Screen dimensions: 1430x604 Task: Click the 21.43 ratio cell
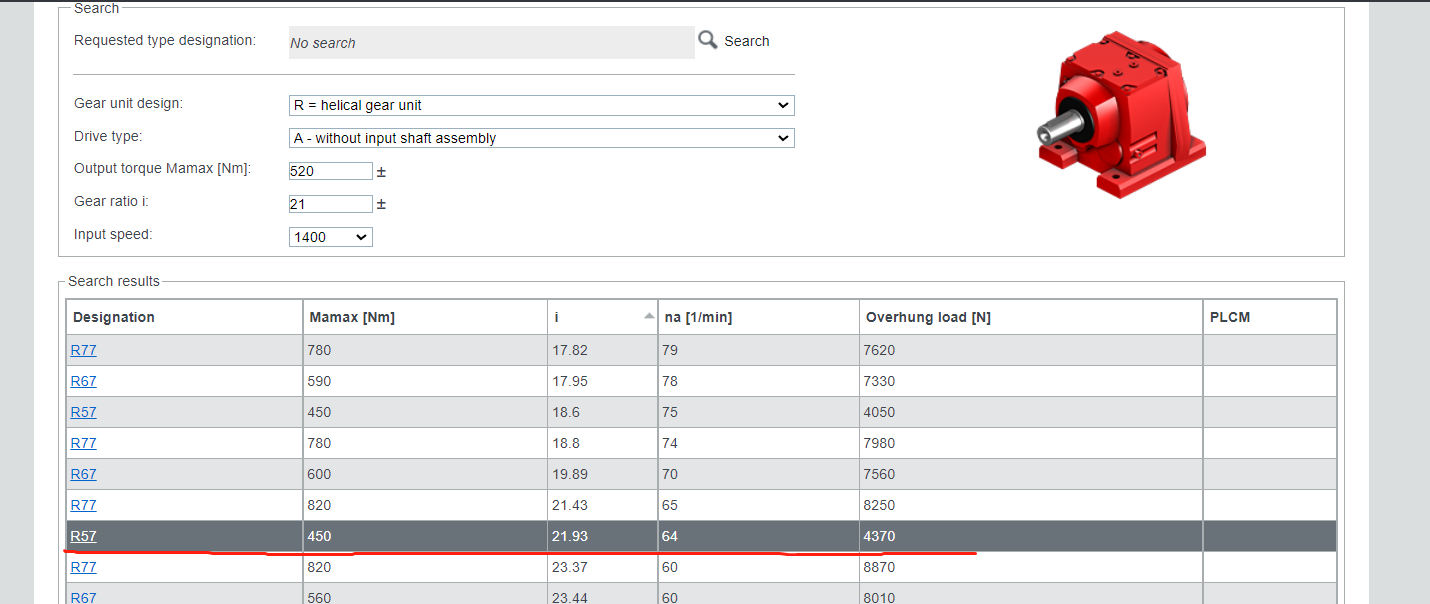click(602, 505)
